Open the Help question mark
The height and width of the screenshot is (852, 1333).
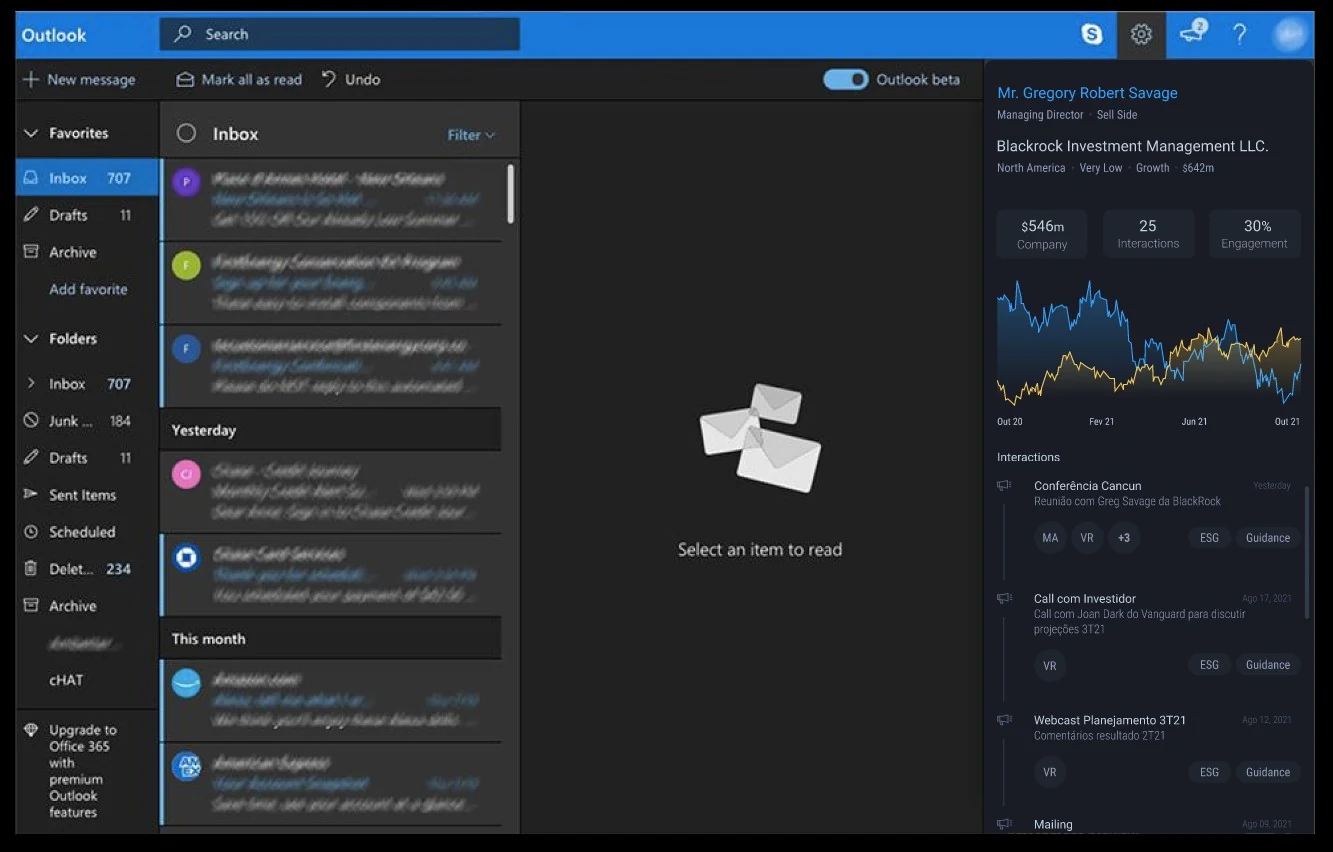point(1240,34)
